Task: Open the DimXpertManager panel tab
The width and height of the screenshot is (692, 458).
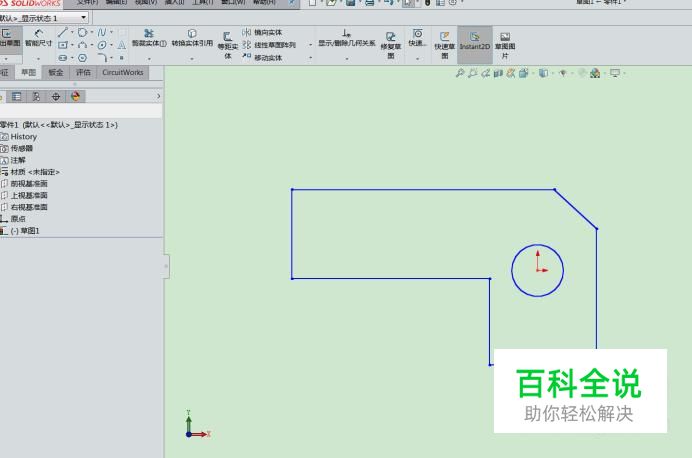Action: (x=56, y=96)
